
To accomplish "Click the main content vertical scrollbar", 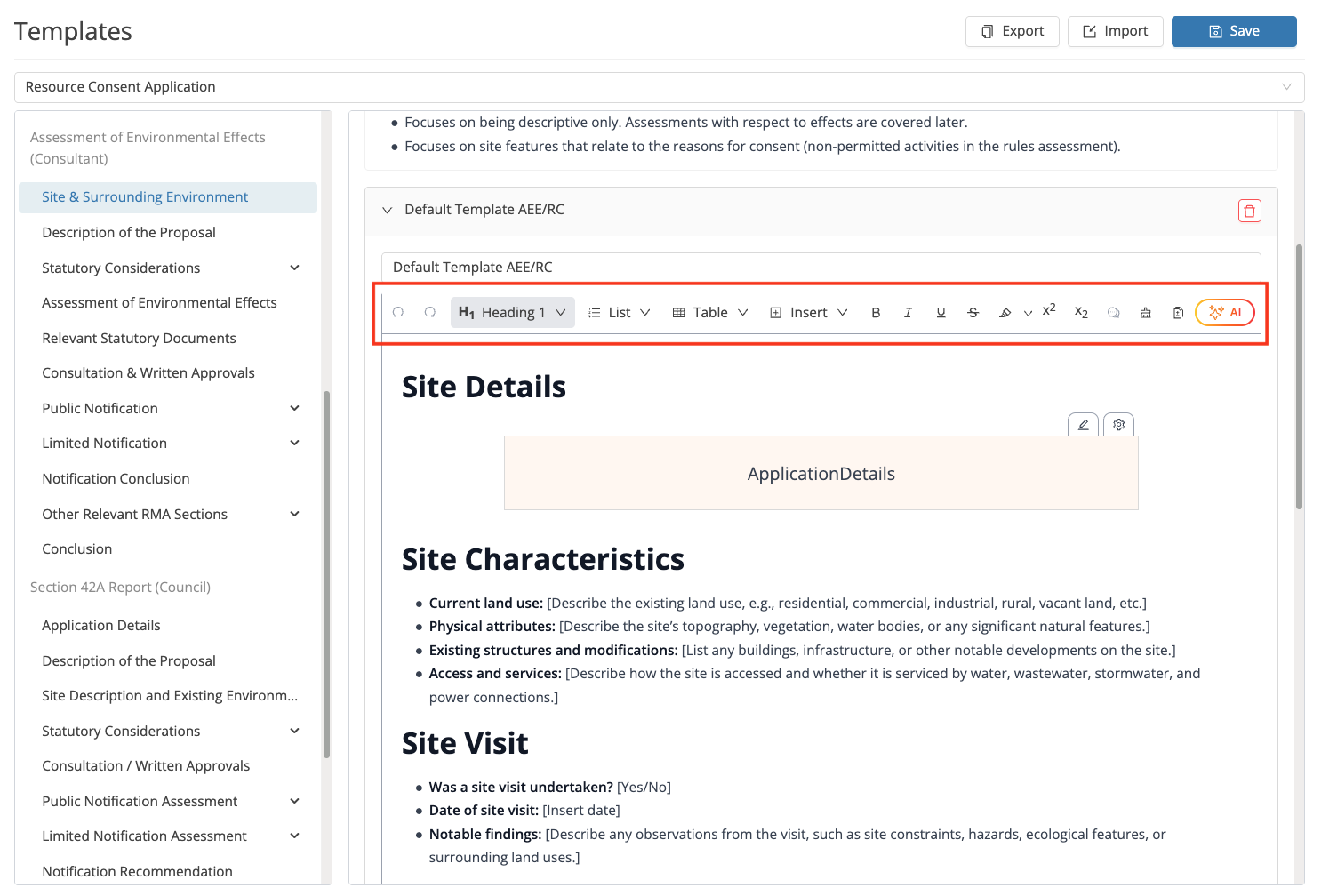I will tap(1299, 376).
